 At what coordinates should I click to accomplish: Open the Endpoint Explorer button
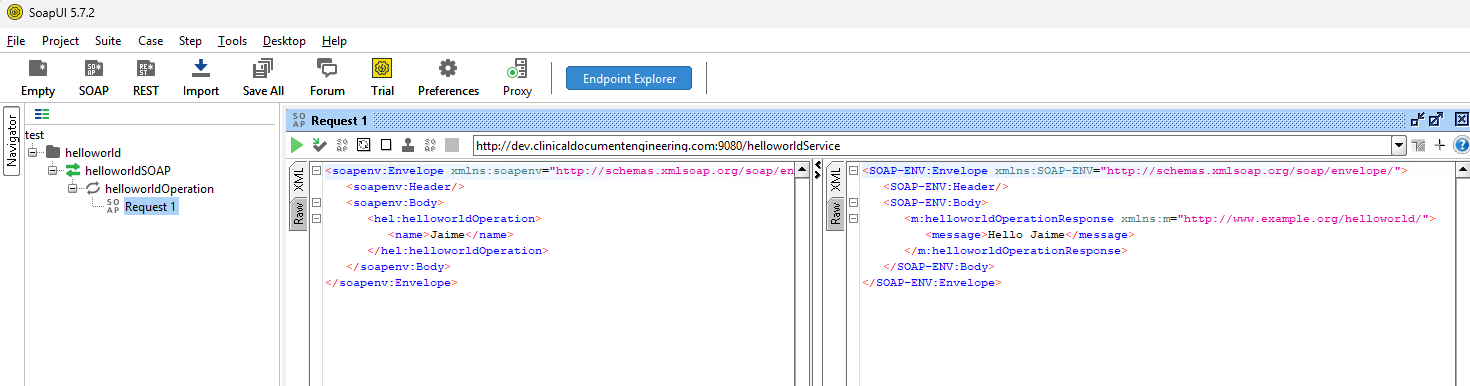[629, 78]
